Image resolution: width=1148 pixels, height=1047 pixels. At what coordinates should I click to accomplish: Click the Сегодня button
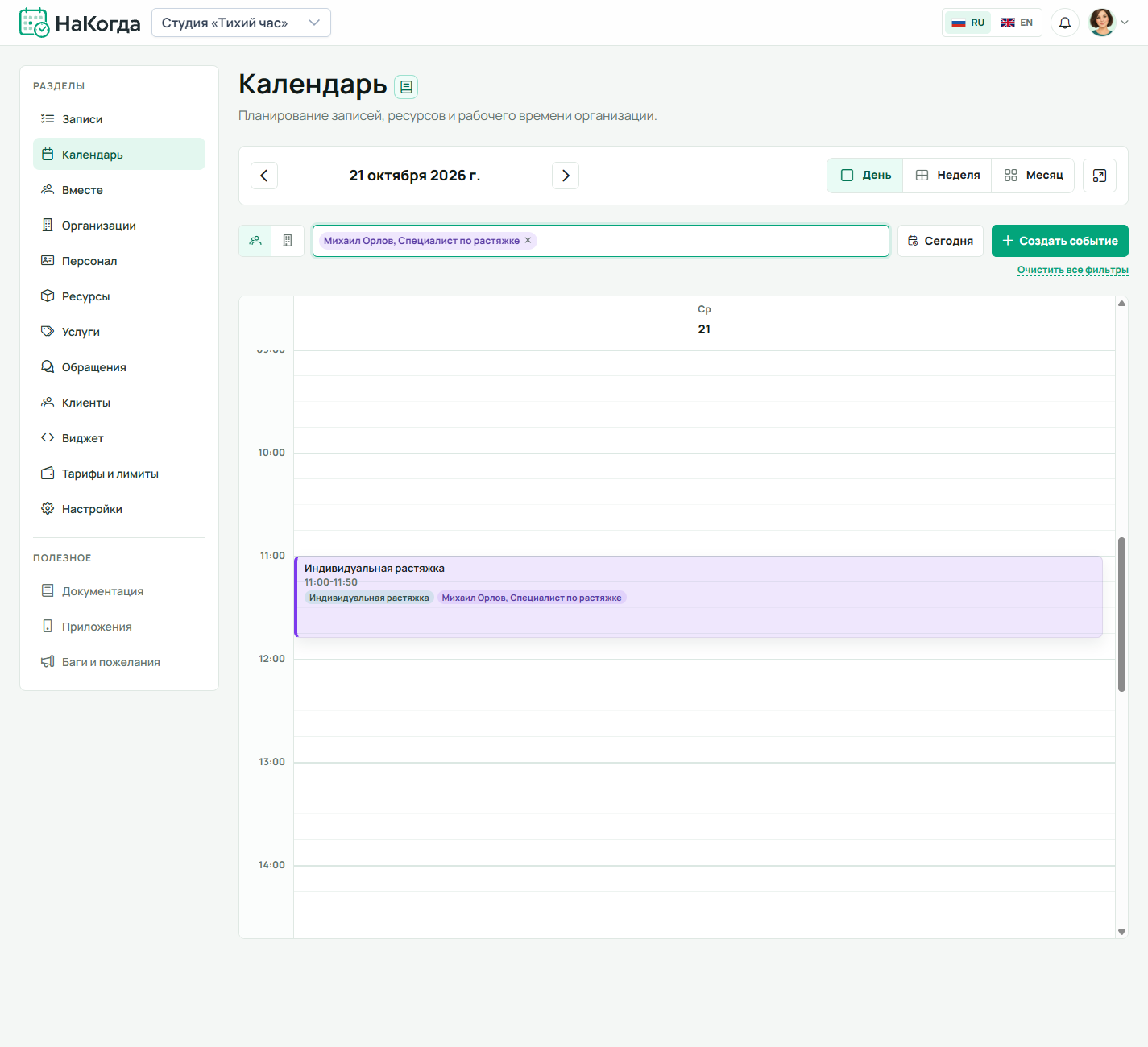point(940,241)
